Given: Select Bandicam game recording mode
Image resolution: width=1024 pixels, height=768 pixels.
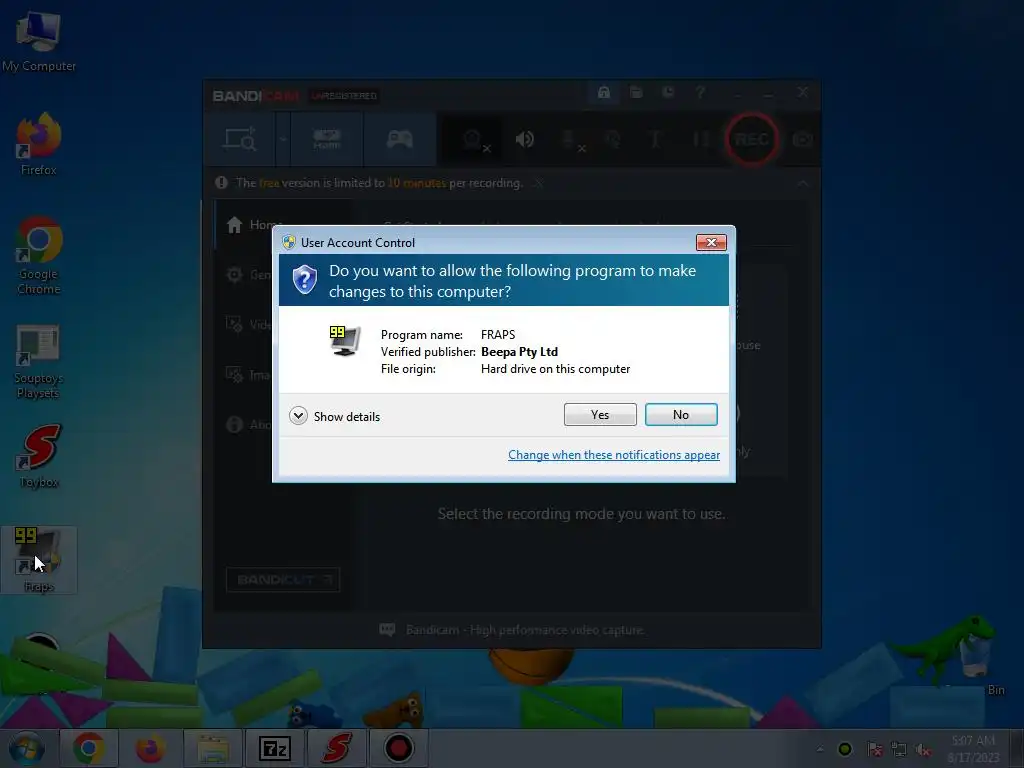Looking at the screenshot, I should (400, 139).
